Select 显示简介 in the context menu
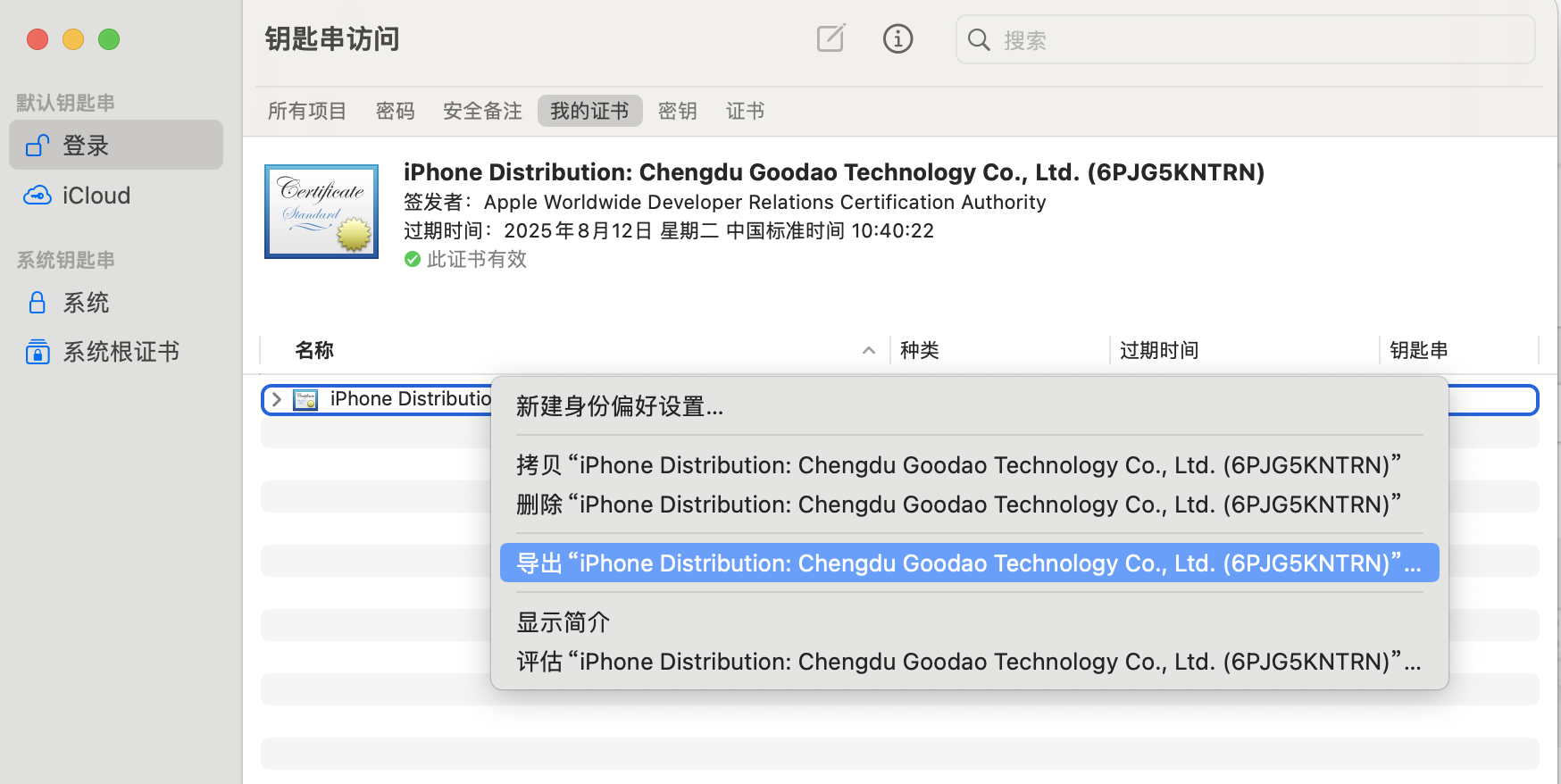Screen dimensions: 1561x784 click(x=563, y=622)
